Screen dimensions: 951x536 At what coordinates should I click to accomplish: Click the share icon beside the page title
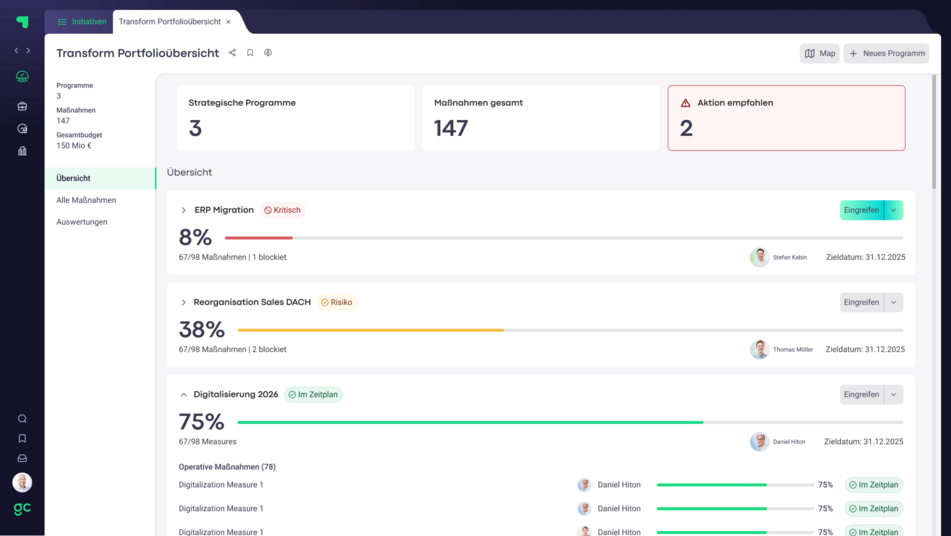click(x=232, y=53)
